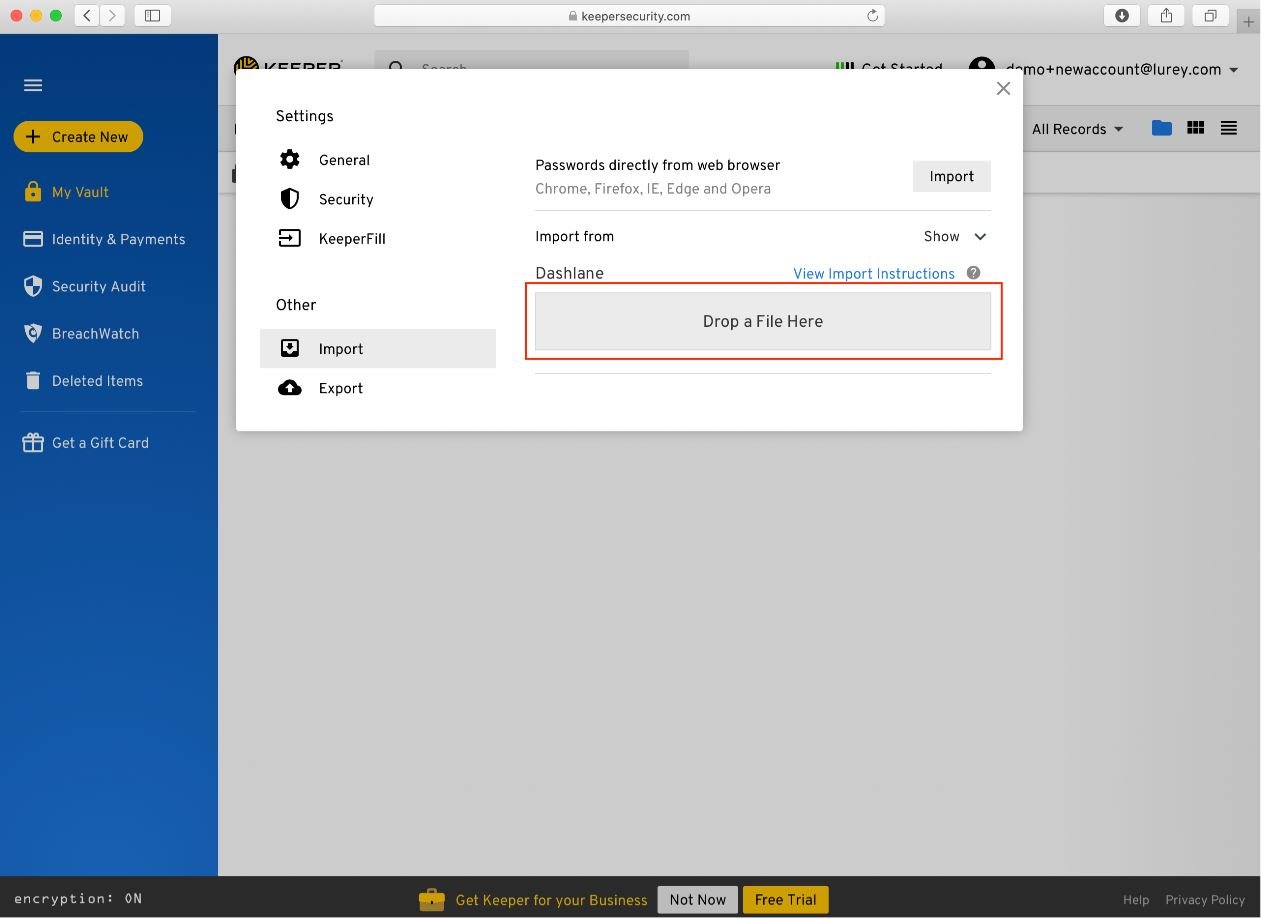Open Get a Gift Card
The width and height of the screenshot is (1261, 919).
point(100,443)
